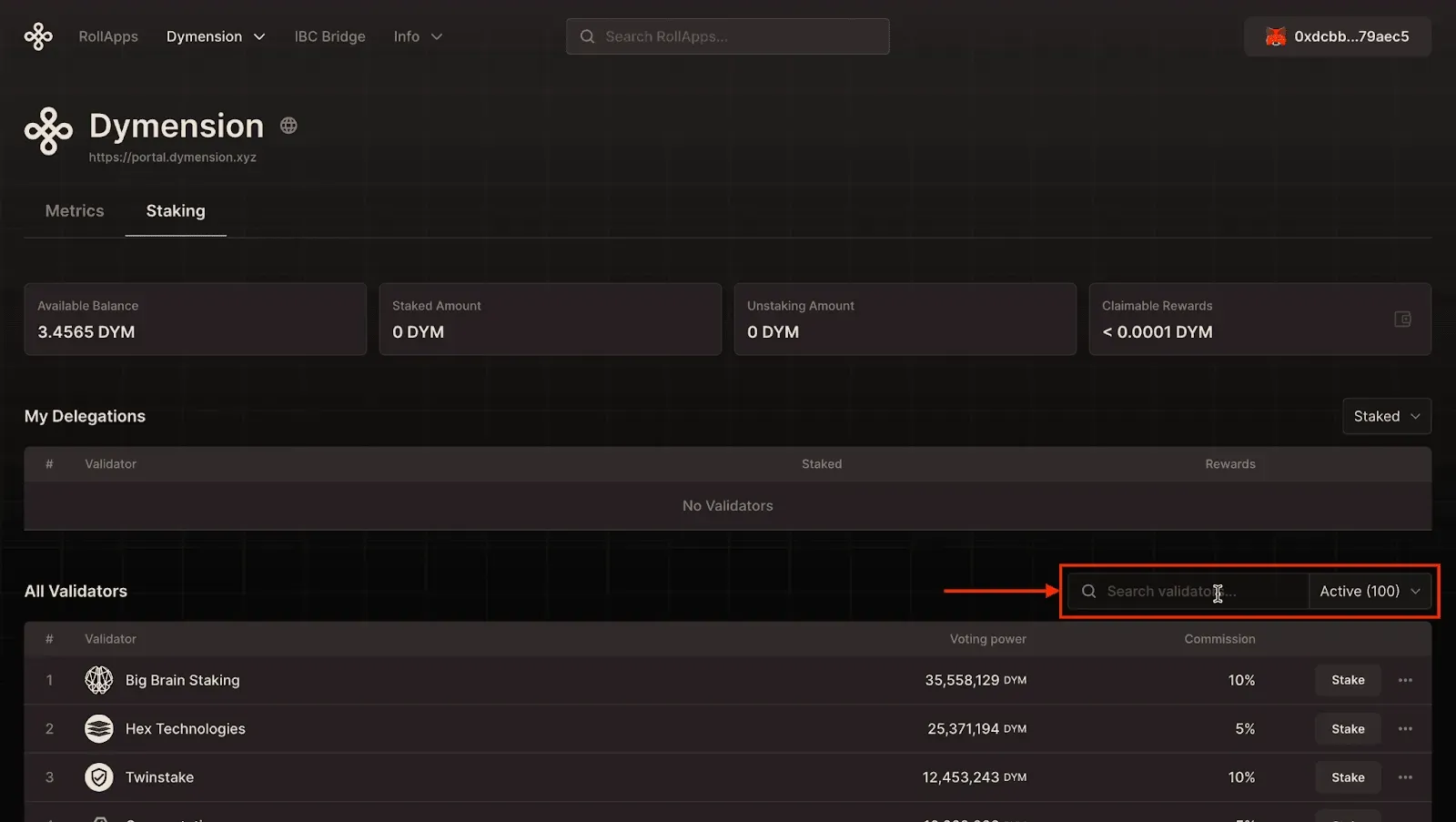The width and height of the screenshot is (1456, 822).
Task: Expand the Dymension navigation dropdown
Action: [216, 36]
